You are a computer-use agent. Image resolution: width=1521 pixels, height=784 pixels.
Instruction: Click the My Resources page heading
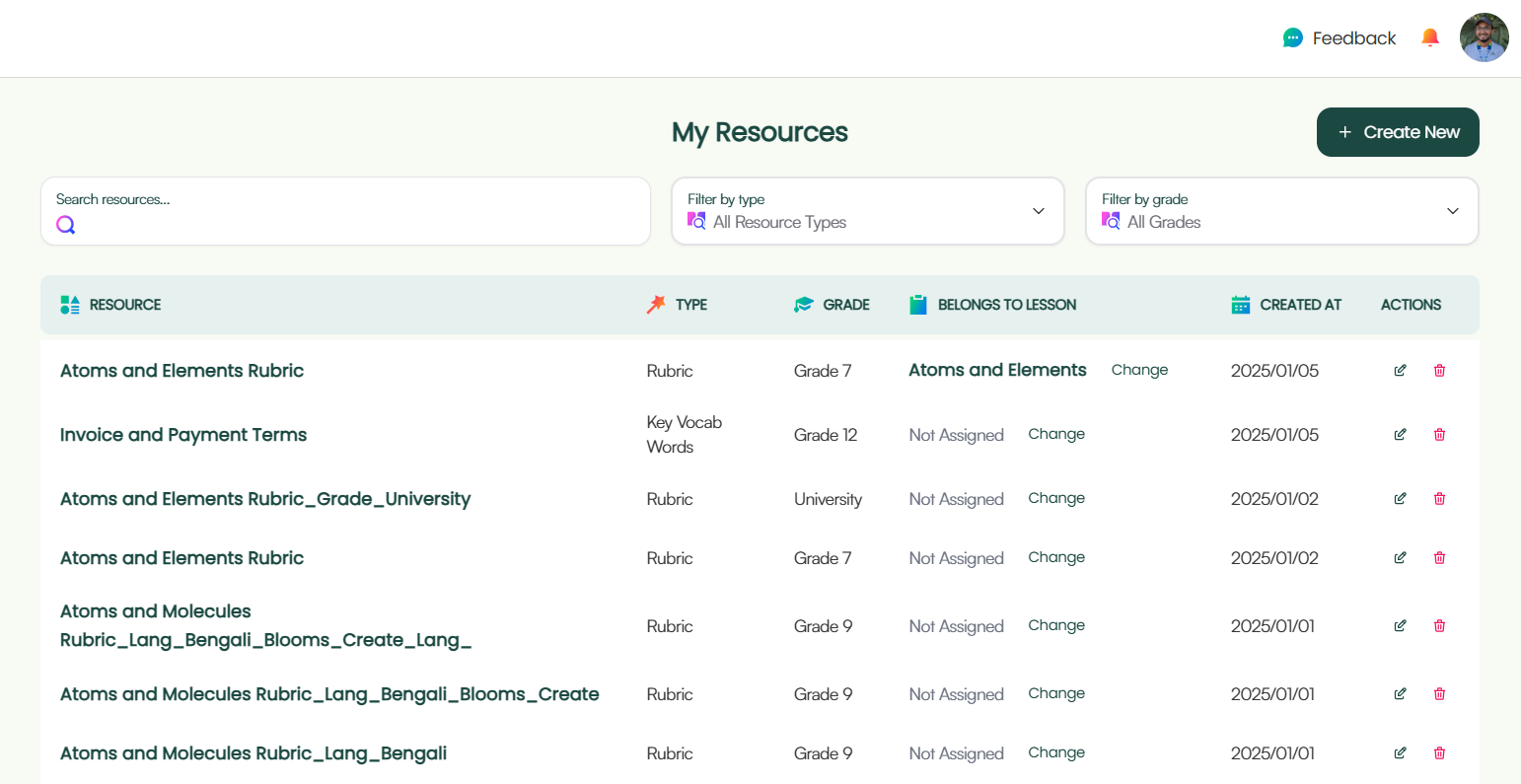coord(760,132)
